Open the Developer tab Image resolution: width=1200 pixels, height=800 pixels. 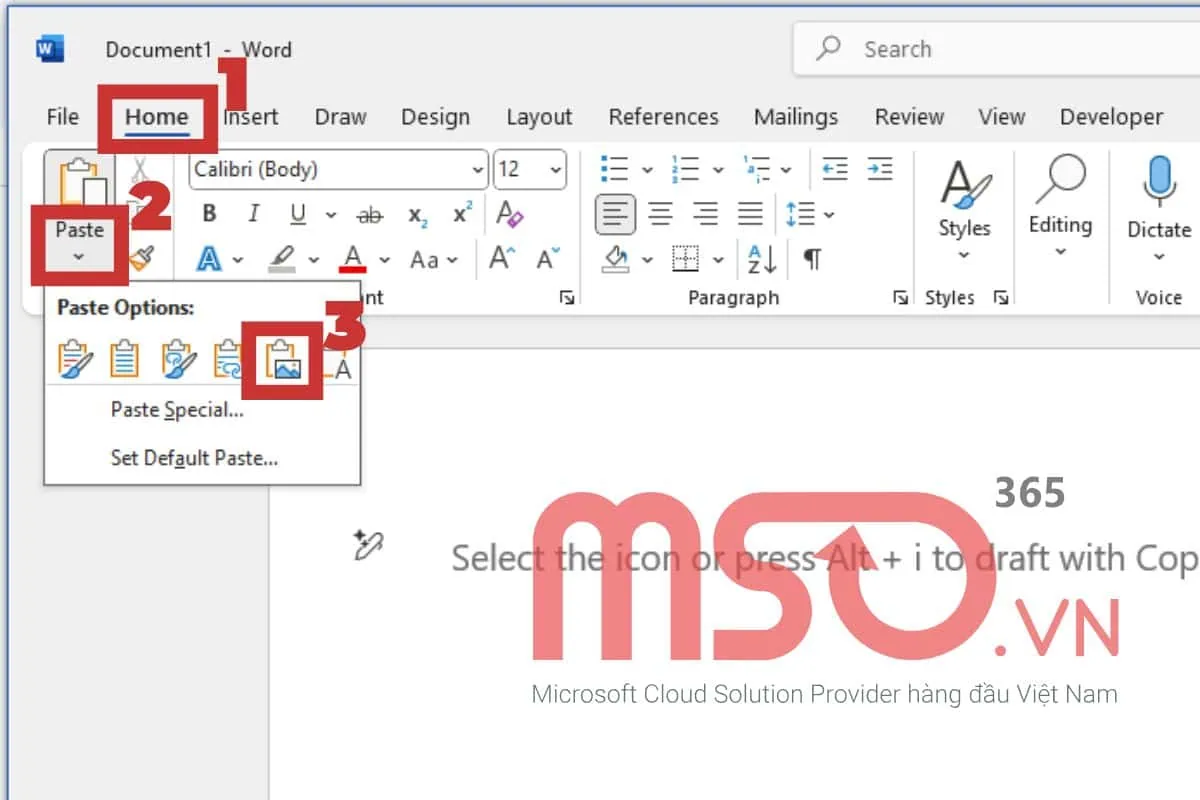1111,117
